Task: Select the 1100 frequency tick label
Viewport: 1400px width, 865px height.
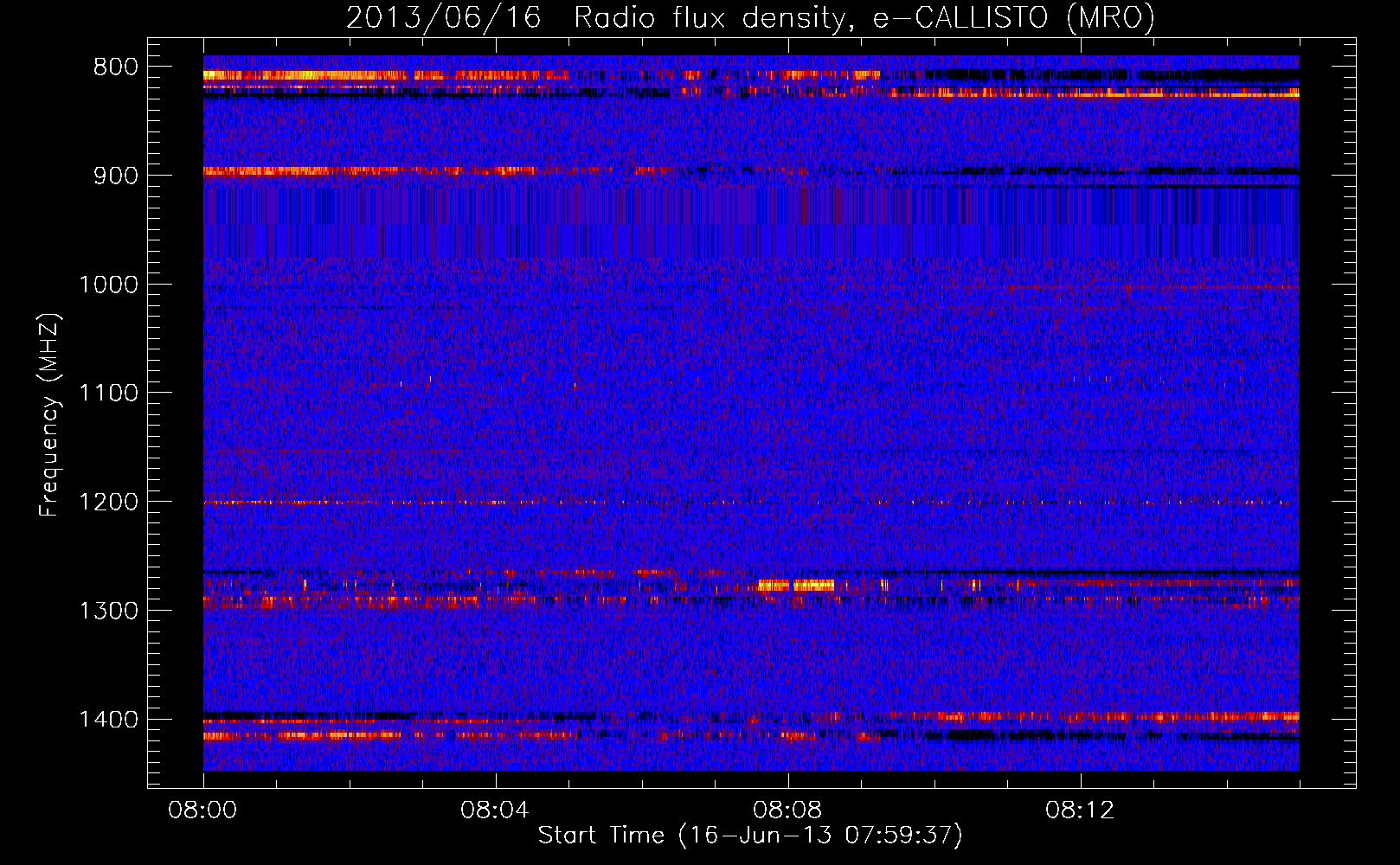Action: click(108, 394)
